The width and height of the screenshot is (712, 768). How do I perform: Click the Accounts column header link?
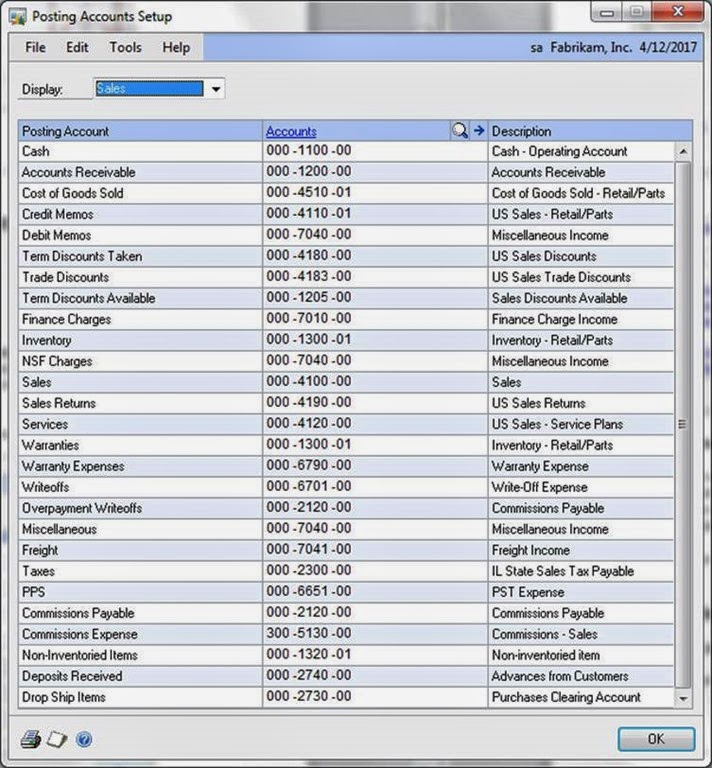(x=291, y=131)
